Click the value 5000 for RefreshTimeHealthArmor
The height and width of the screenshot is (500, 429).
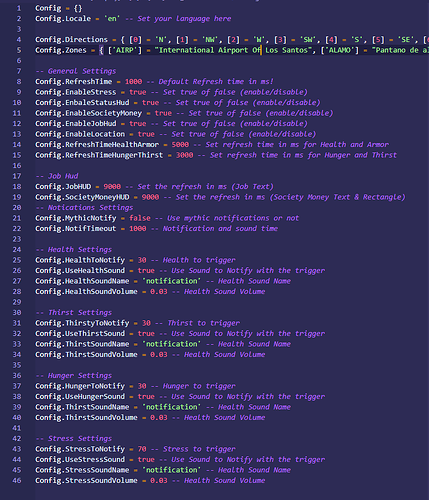pyautogui.click(x=180, y=145)
